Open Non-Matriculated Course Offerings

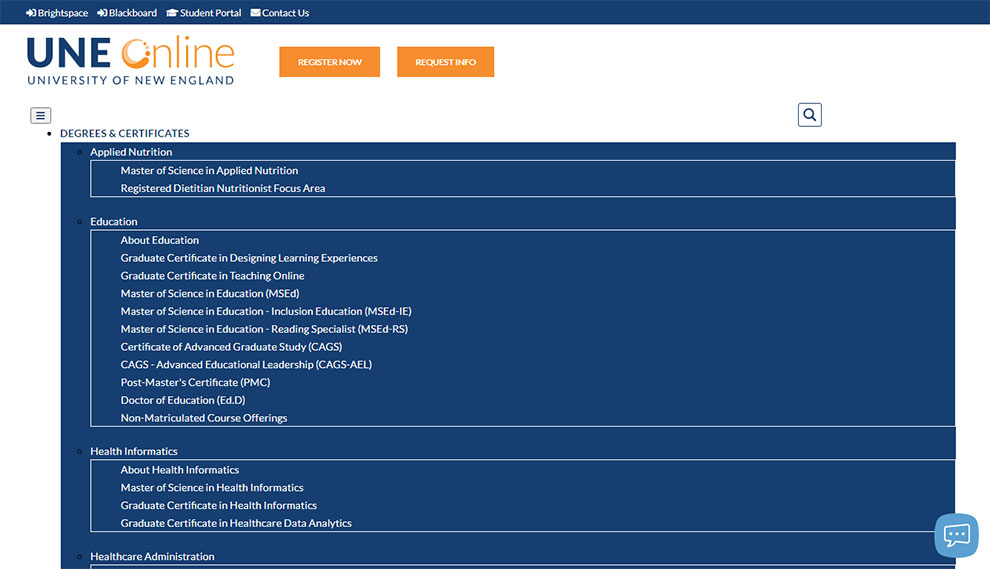coord(204,417)
